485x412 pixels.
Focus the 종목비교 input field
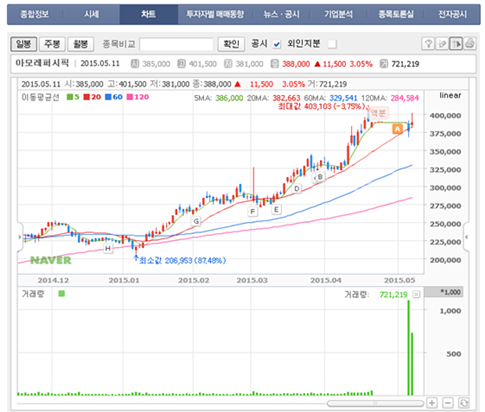tap(176, 44)
